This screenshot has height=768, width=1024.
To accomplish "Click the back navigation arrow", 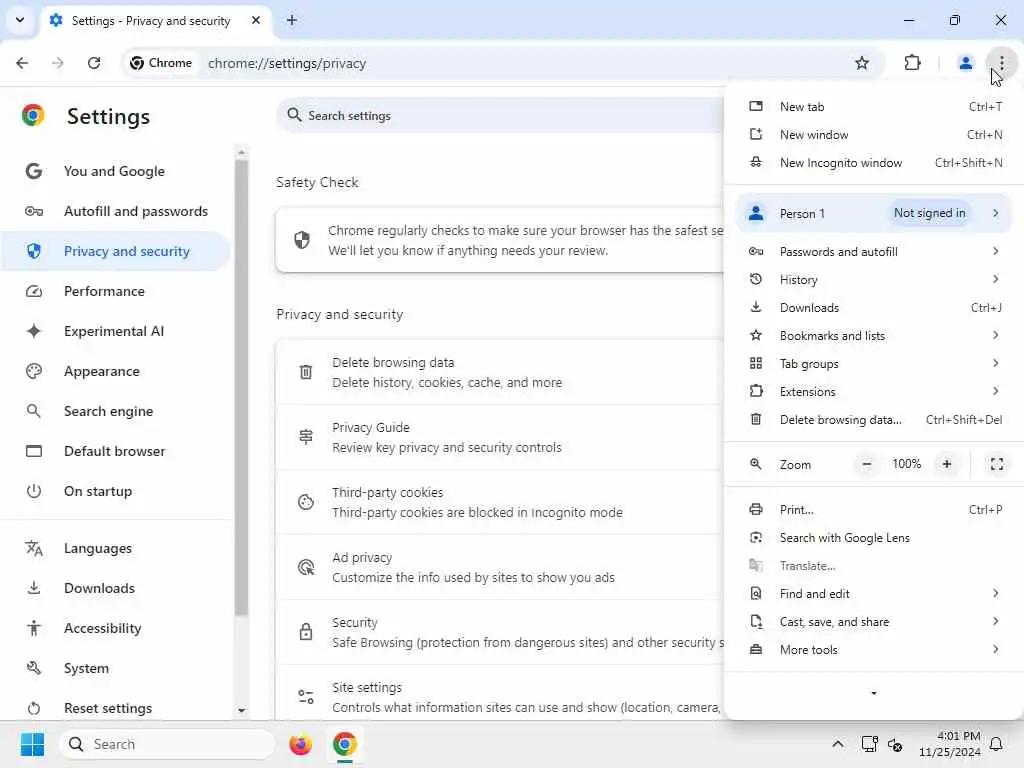I will tap(22, 63).
